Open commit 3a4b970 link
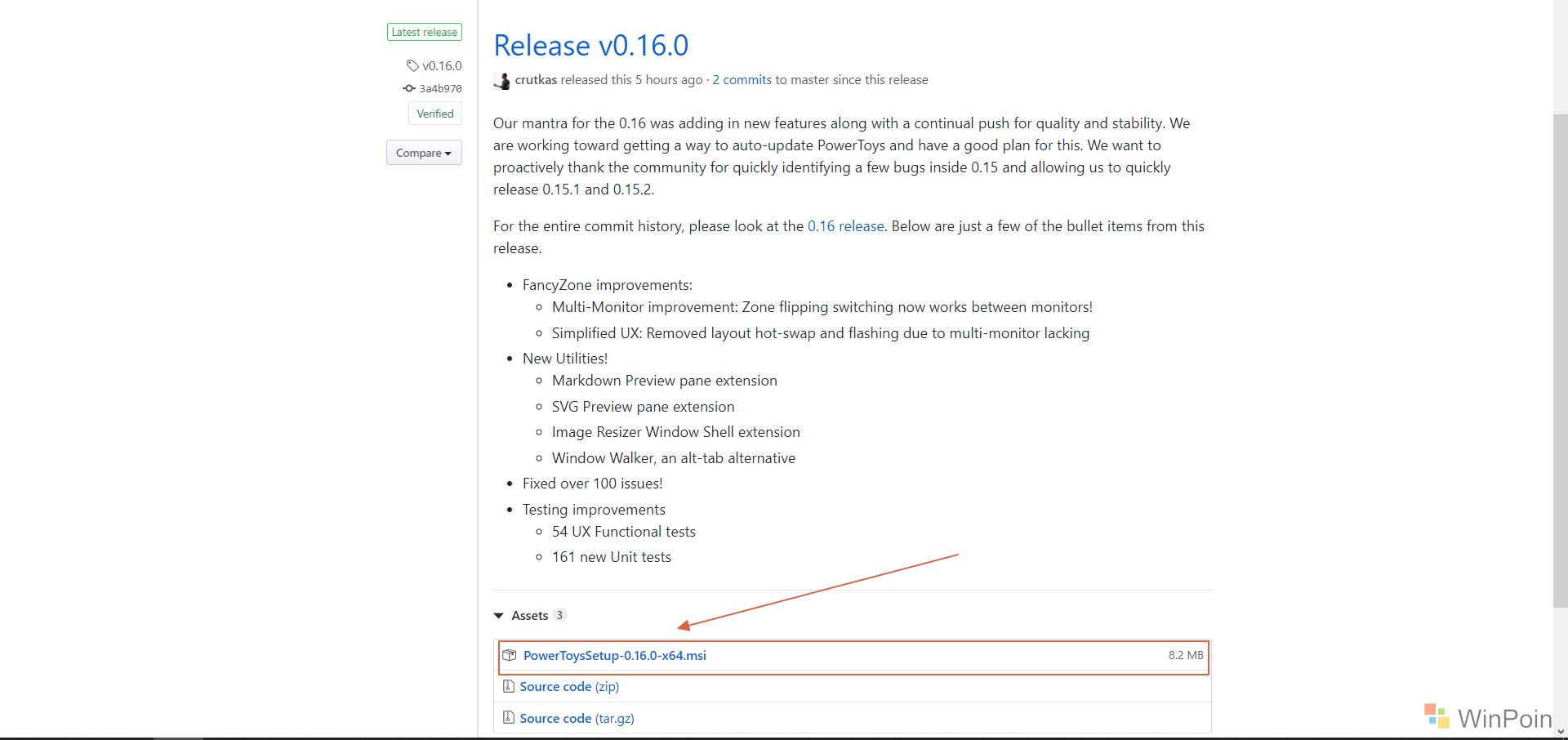Viewport: 1568px width, 740px height. [441, 88]
